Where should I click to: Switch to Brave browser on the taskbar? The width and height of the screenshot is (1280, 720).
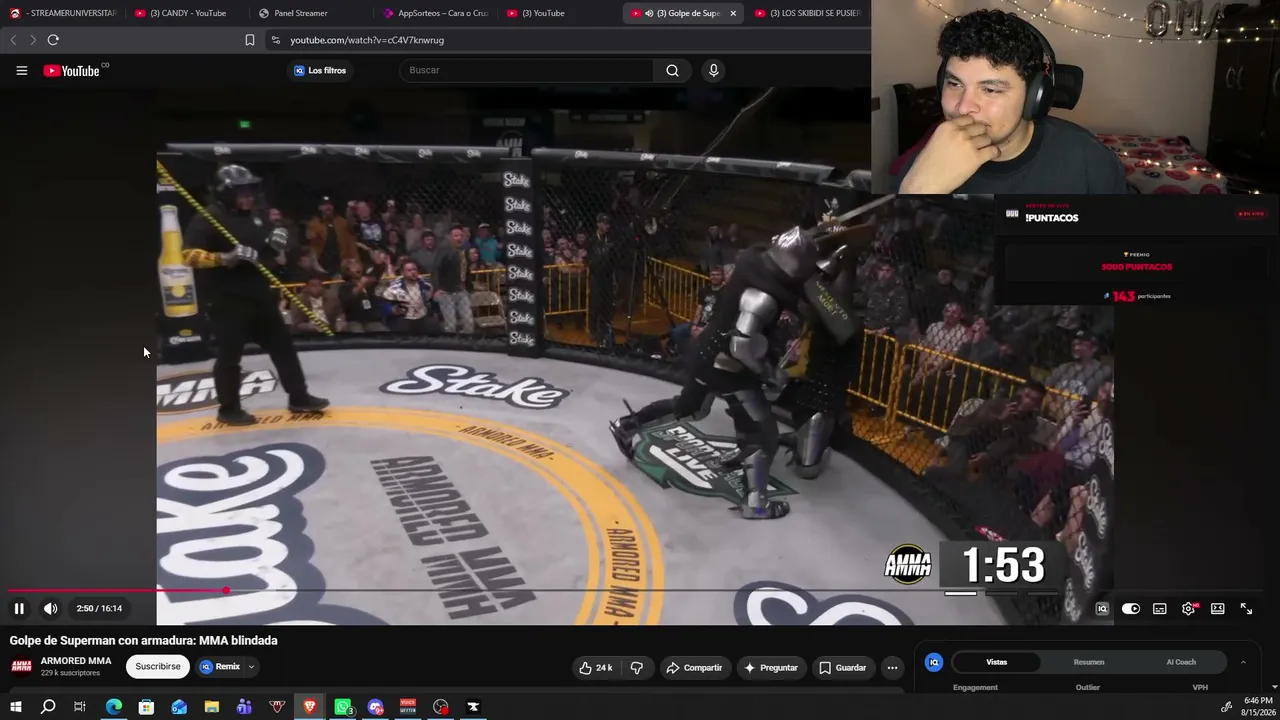point(309,707)
